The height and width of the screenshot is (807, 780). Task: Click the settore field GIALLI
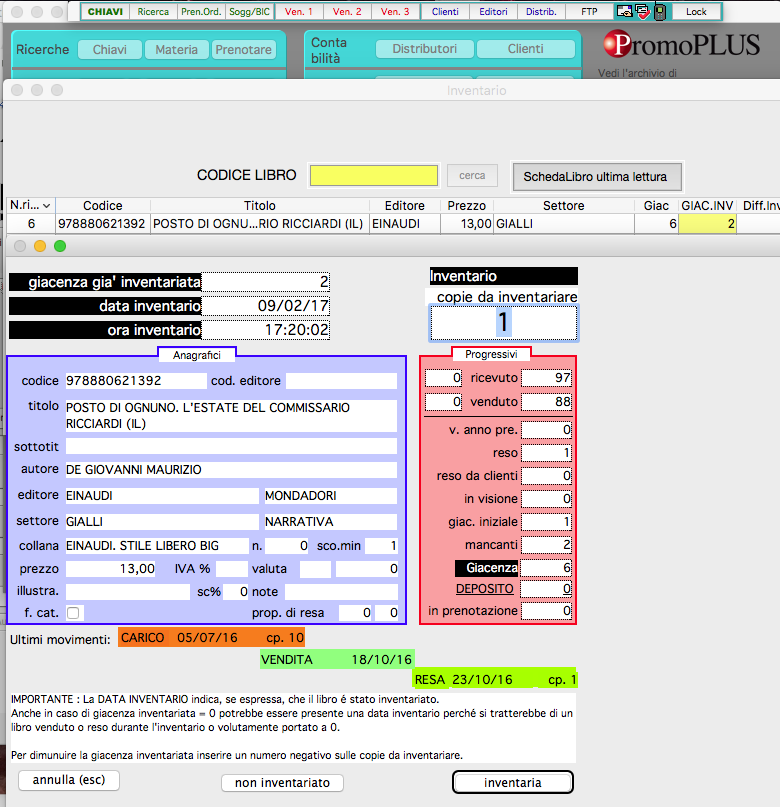coord(162,521)
